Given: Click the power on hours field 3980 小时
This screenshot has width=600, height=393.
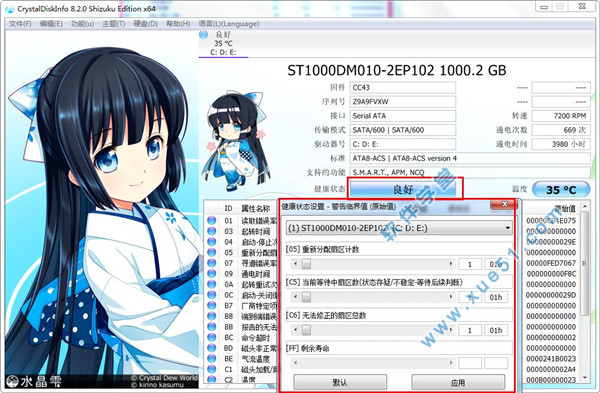Looking at the screenshot, I should [x=561, y=144].
